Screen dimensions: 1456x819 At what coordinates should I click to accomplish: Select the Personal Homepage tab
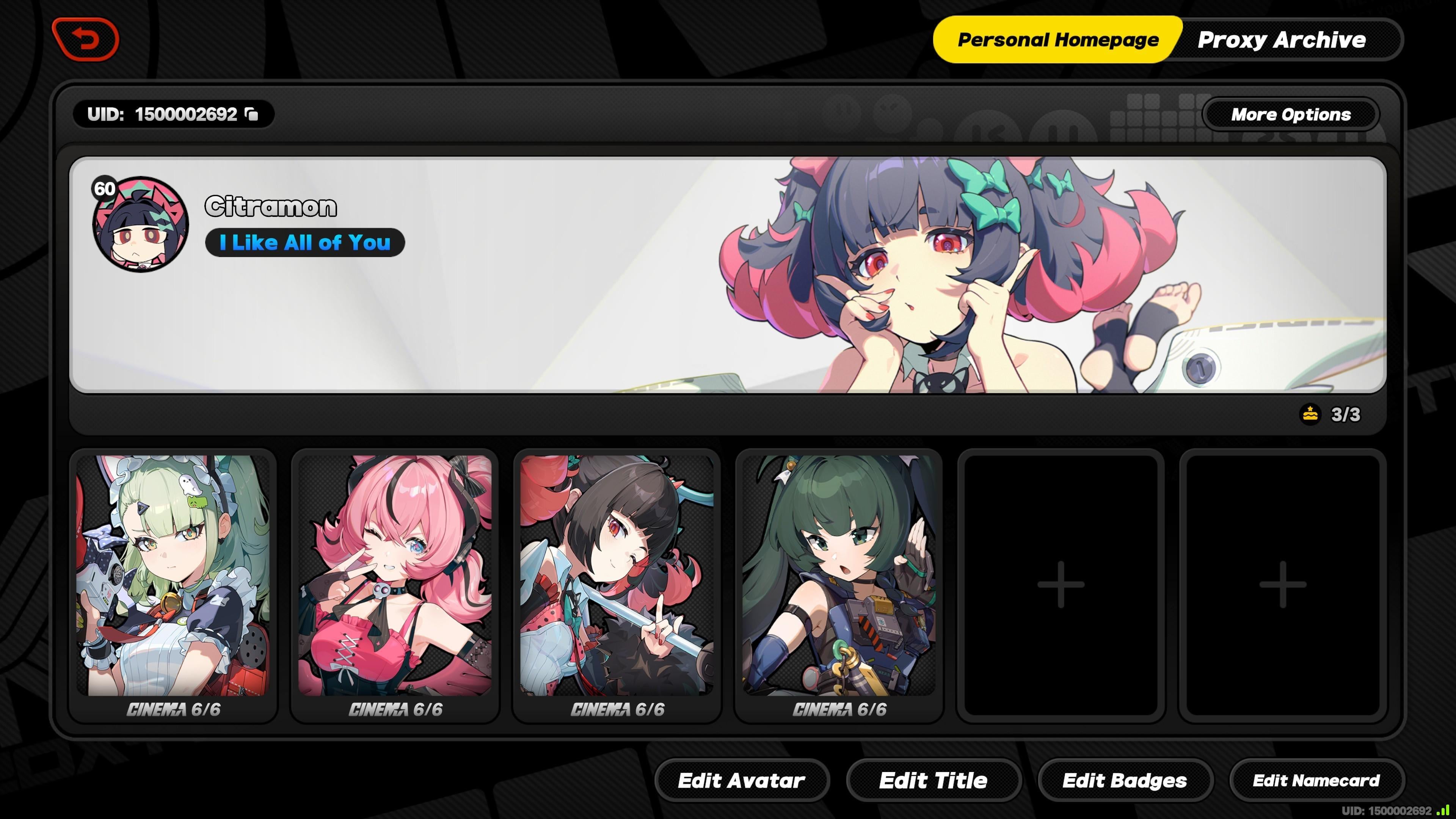click(x=1057, y=39)
